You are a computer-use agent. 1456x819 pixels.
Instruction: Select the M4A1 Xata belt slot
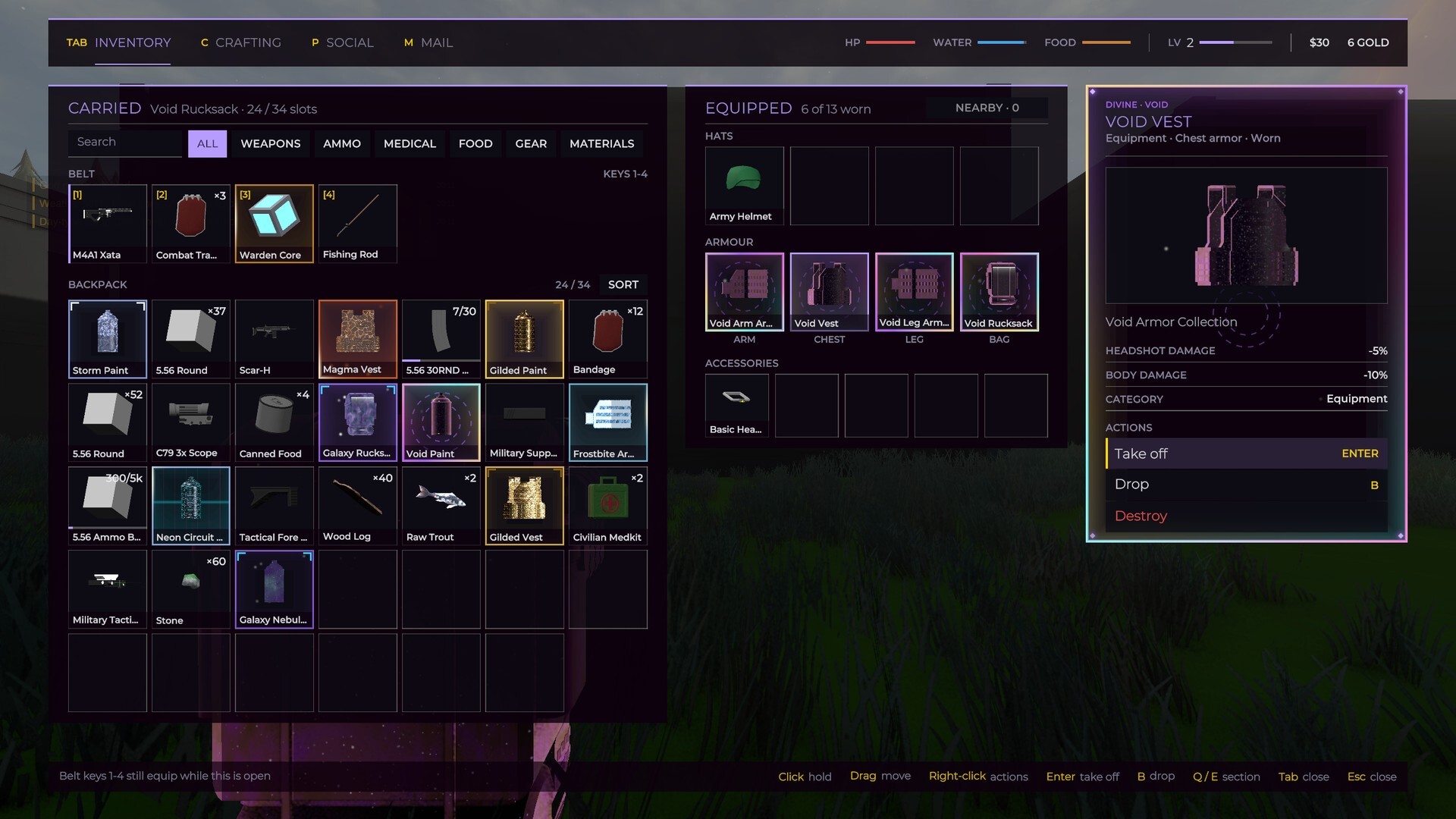pos(108,224)
